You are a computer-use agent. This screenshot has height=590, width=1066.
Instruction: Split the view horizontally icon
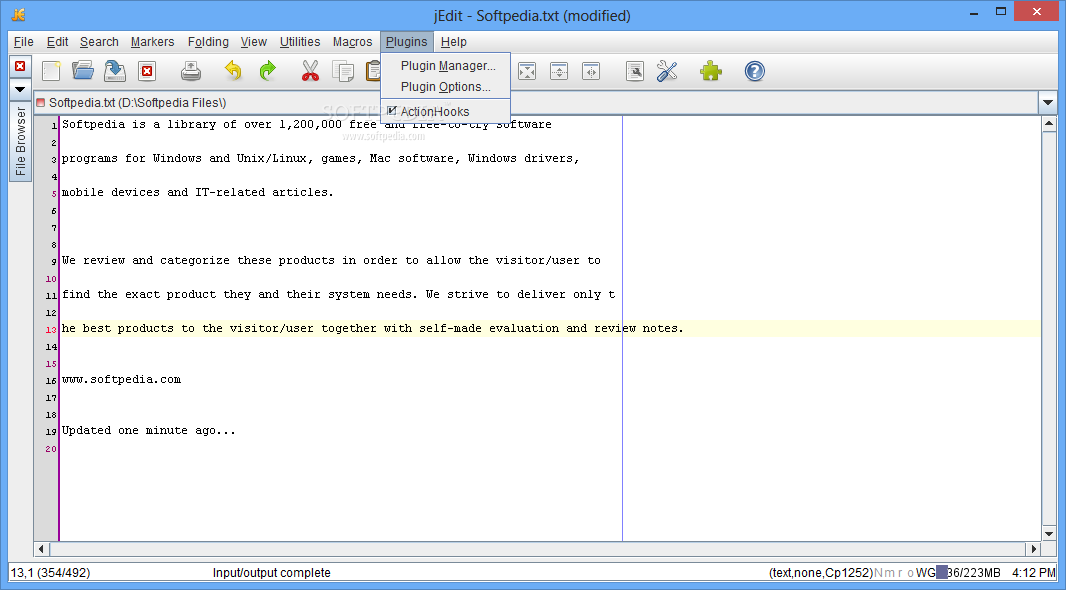(x=559, y=71)
